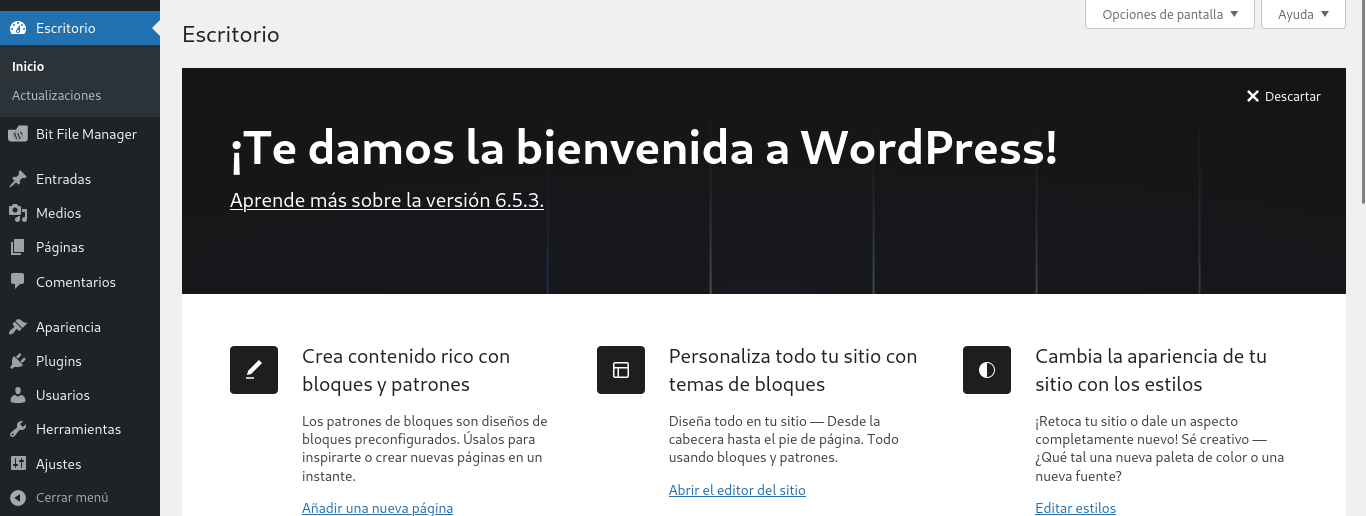Click paragraph starting ¡Retoca tu sitio o dale
The width and height of the screenshot is (1366, 516).
point(1160,448)
